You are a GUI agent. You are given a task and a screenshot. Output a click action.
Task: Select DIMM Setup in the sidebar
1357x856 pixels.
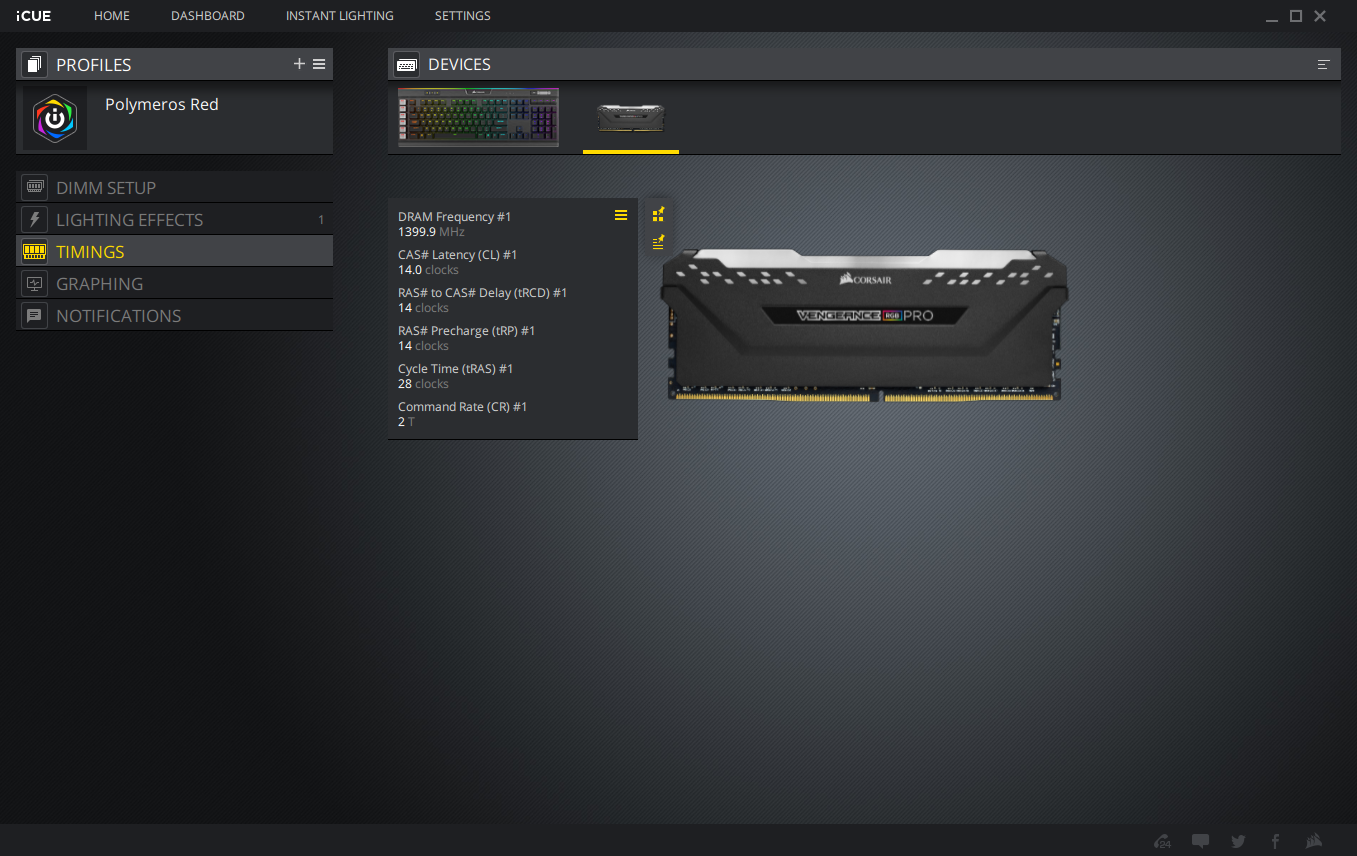(x=106, y=188)
